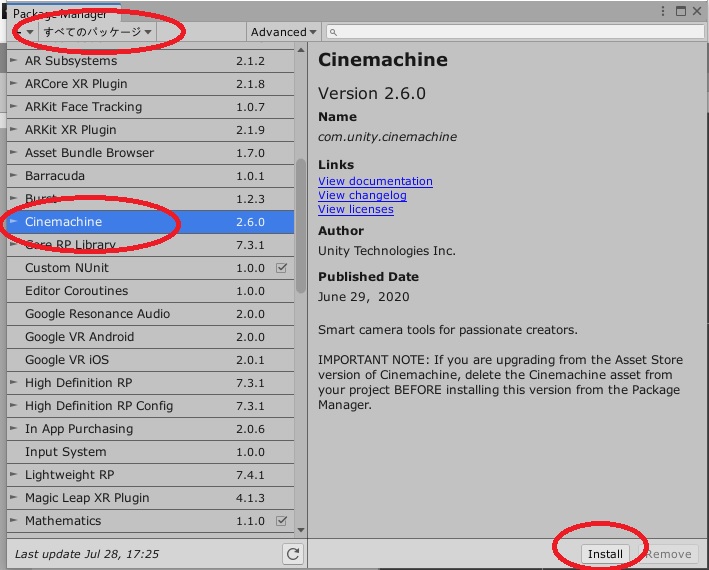Open the three-dot window options menu
The image size is (709, 570).
(x=663, y=11)
